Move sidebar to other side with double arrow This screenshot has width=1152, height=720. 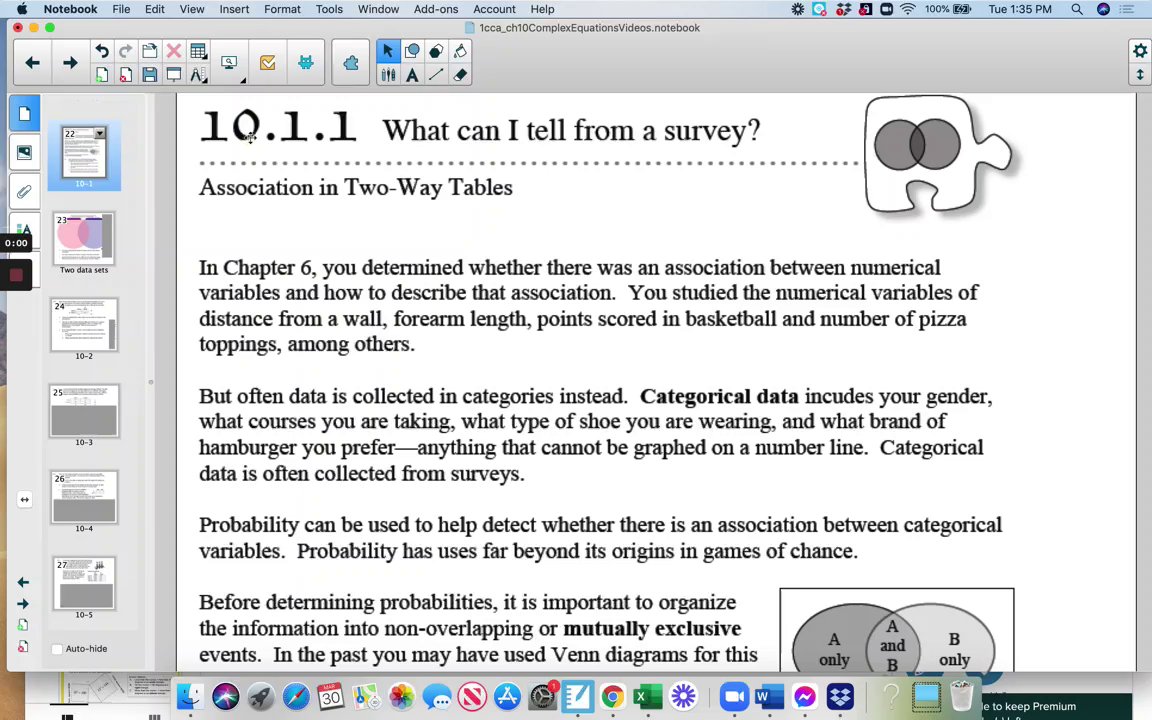(24, 500)
